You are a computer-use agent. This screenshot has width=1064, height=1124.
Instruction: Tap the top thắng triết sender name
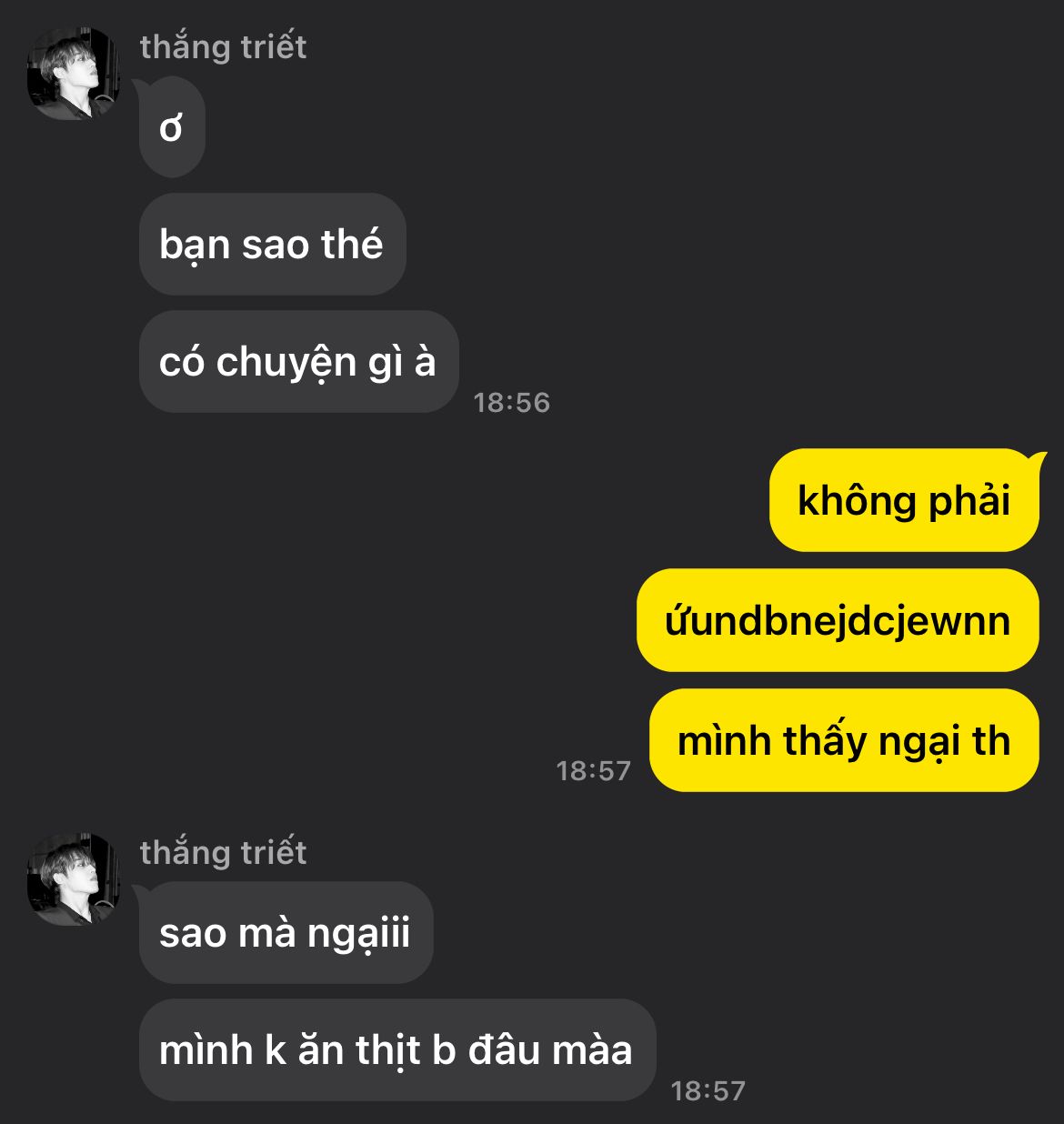(223, 47)
